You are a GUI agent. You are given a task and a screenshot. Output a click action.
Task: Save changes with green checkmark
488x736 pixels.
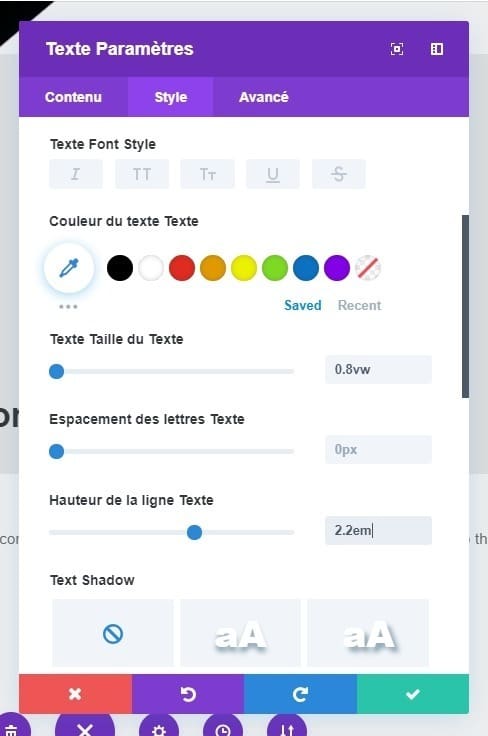pyautogui.click(x=413, y=694)
